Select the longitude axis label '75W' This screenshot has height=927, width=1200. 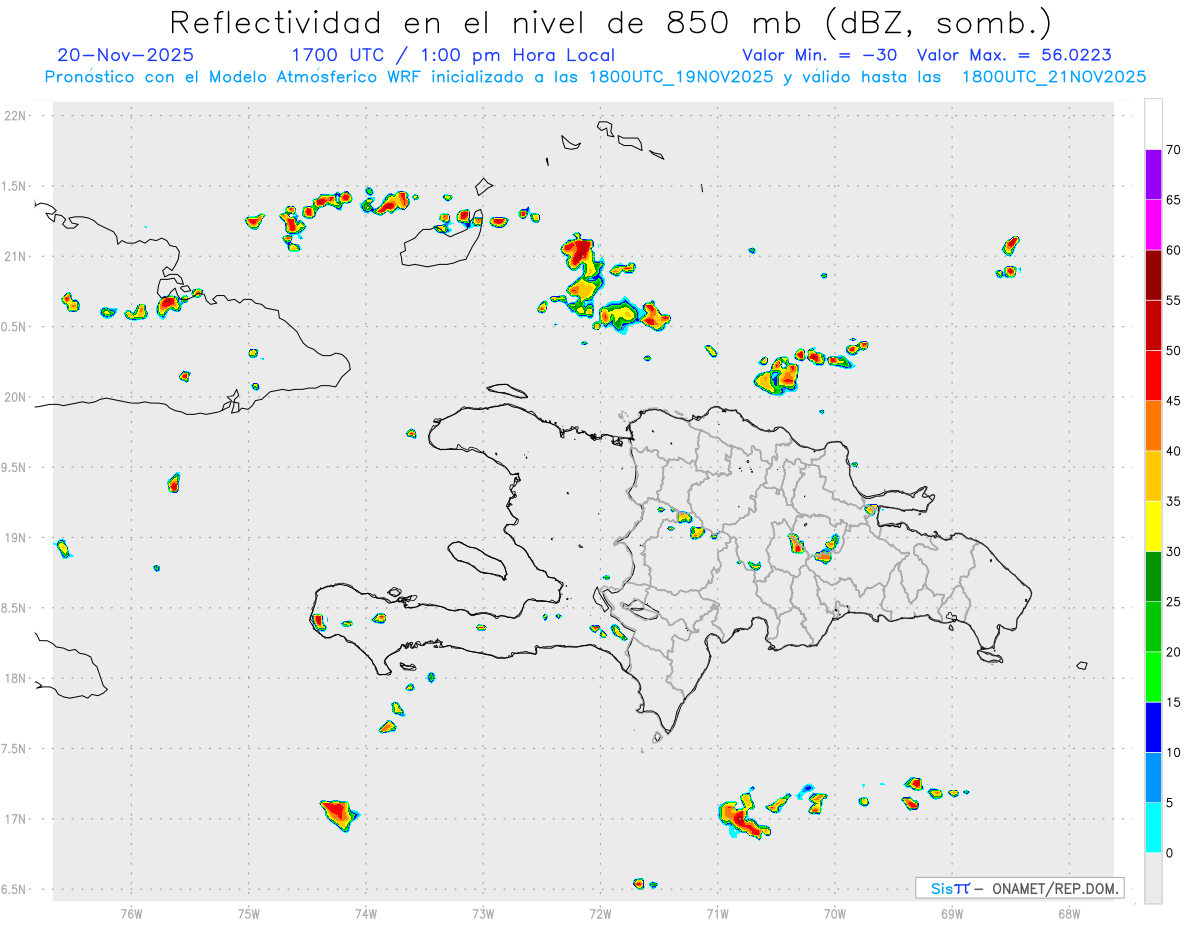pyautogui.click(x=249, y=914)
